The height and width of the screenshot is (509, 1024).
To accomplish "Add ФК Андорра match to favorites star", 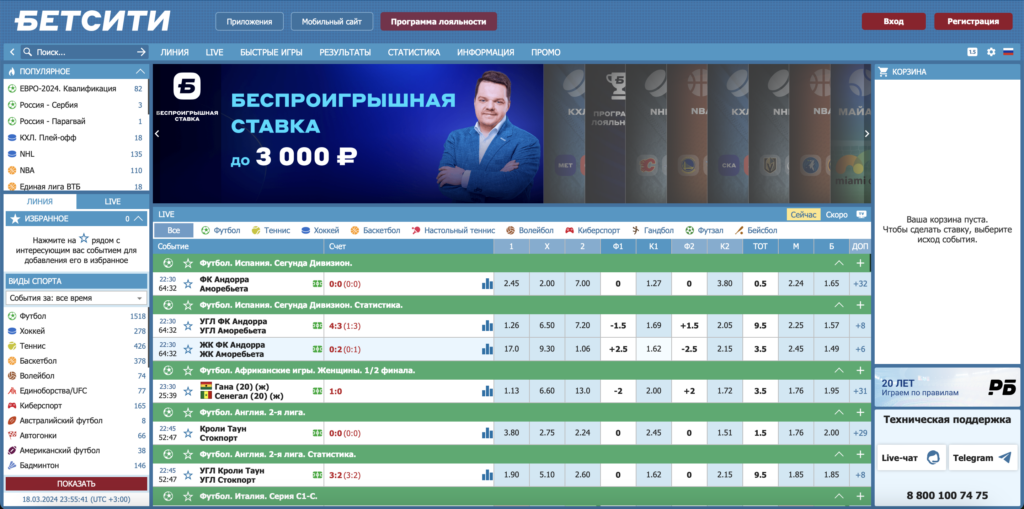I will click(188, 284).
